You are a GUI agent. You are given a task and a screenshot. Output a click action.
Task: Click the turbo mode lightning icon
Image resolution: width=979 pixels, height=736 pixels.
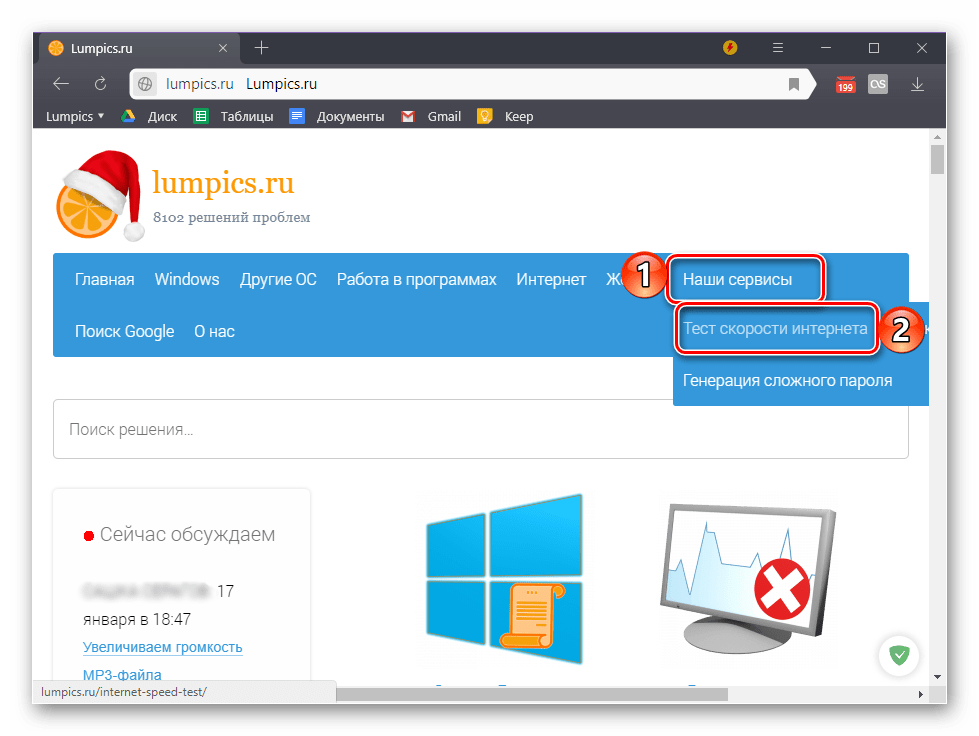[730, 48]
